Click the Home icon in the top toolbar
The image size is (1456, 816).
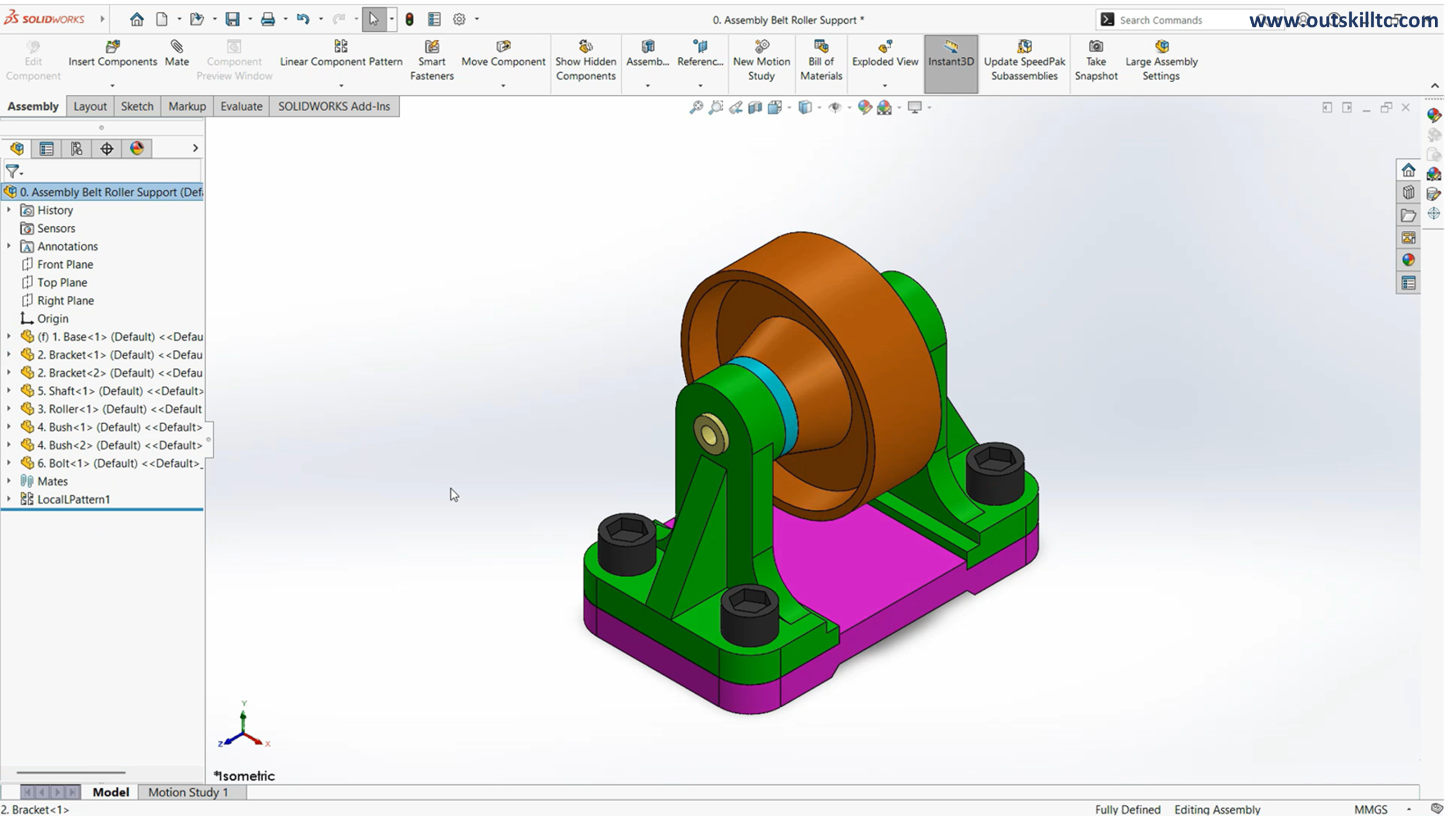point(136,20)
